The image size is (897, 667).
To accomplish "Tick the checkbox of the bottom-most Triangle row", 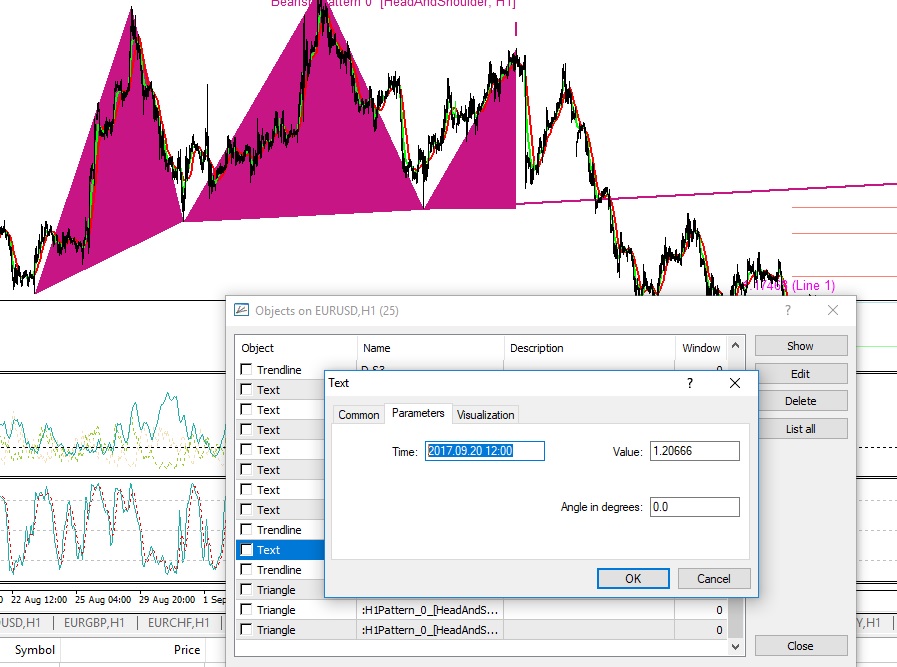I will coord(247,630).
